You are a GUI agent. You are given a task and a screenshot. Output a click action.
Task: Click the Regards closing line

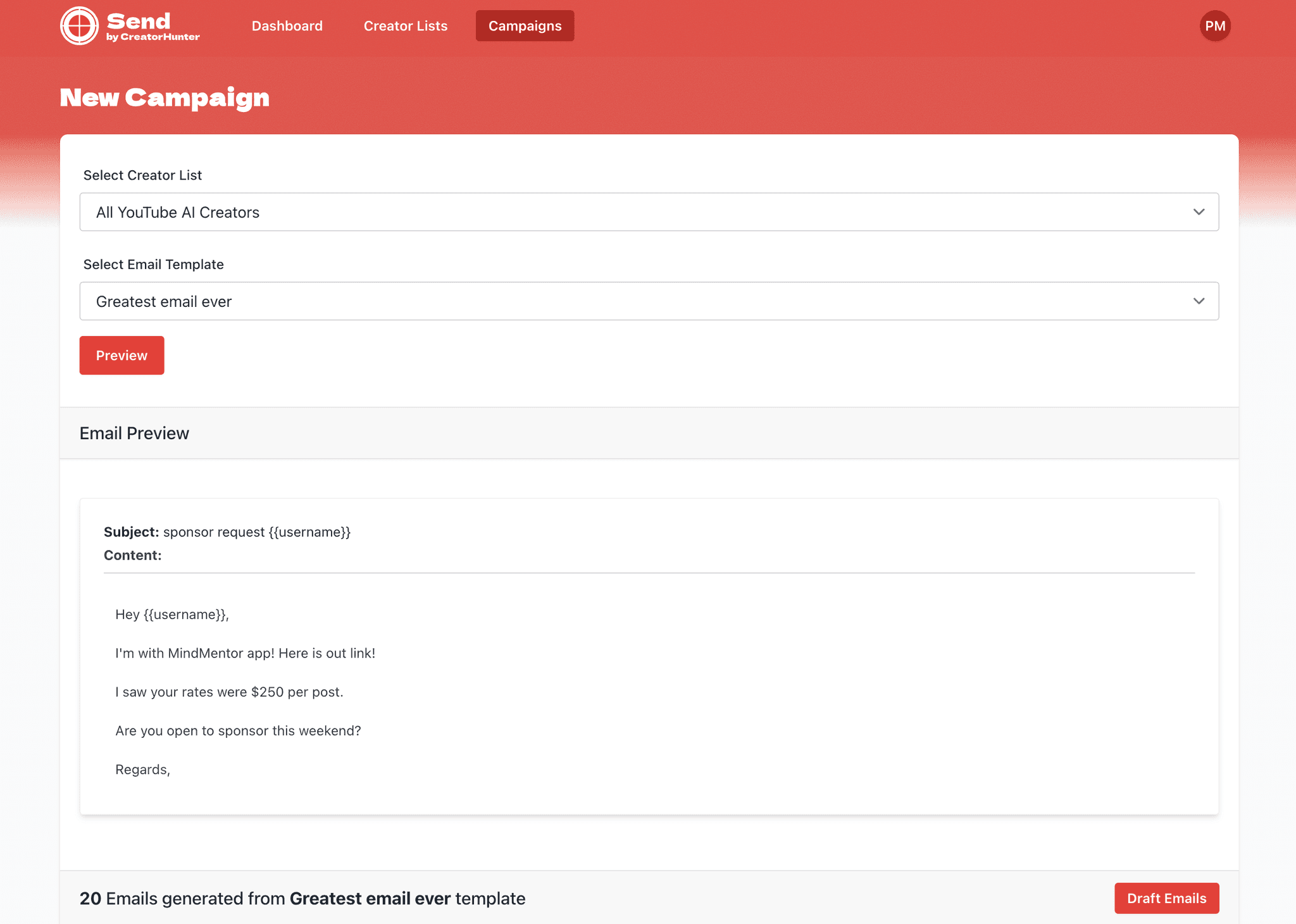coord(142,770)
